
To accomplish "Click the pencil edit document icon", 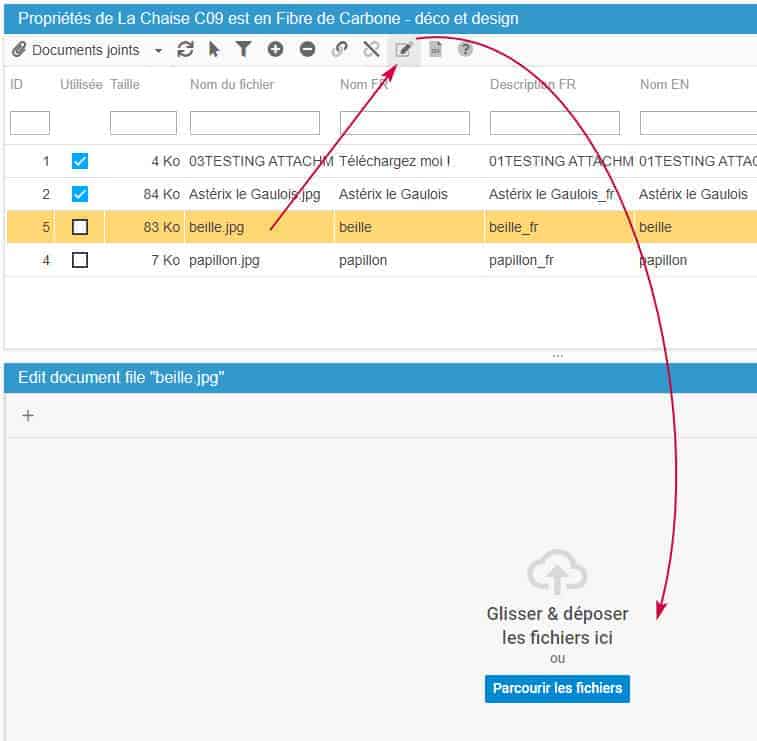I will coord(404,50).
